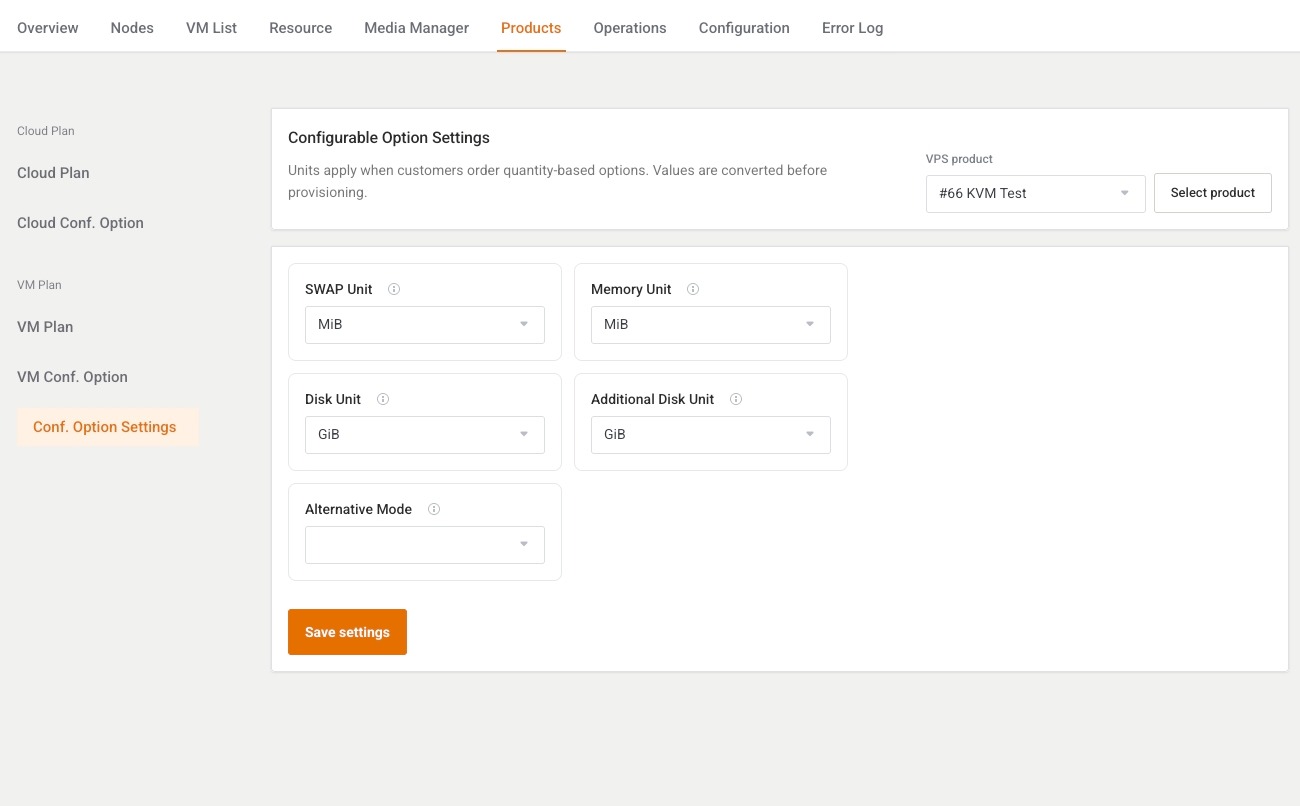
Task: View the Error Log tab
Action: click(853, 28)
